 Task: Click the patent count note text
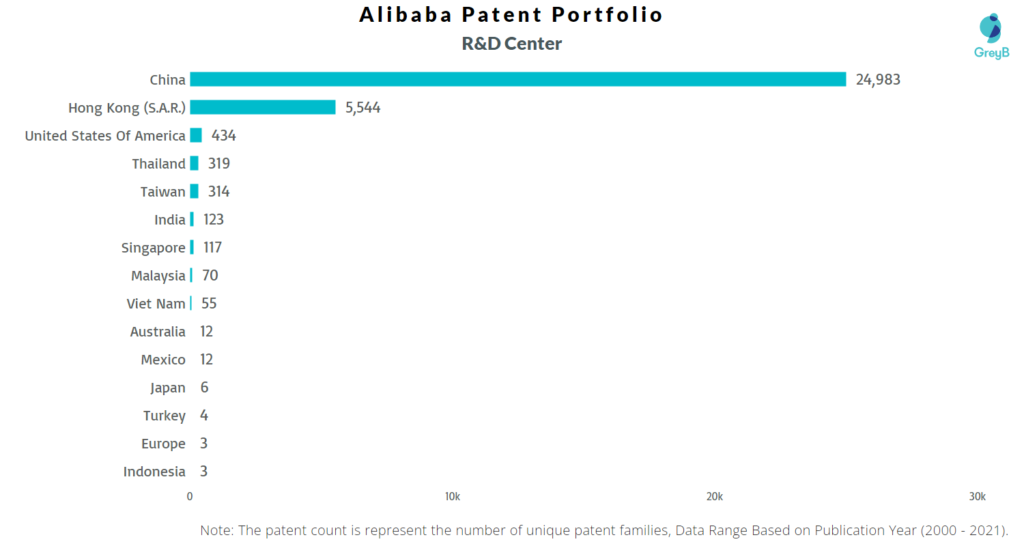(x=604, y=529)
